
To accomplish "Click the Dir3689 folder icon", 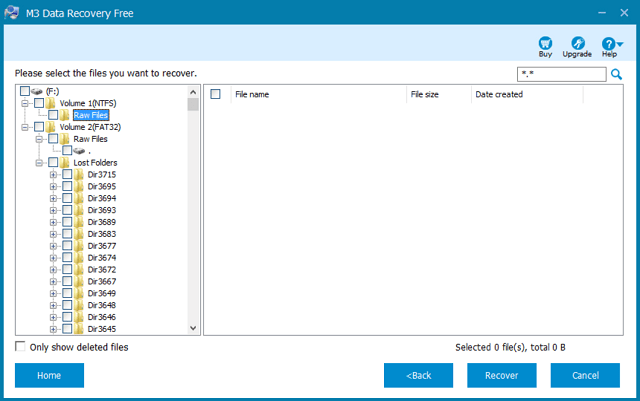I will [79, 222].
